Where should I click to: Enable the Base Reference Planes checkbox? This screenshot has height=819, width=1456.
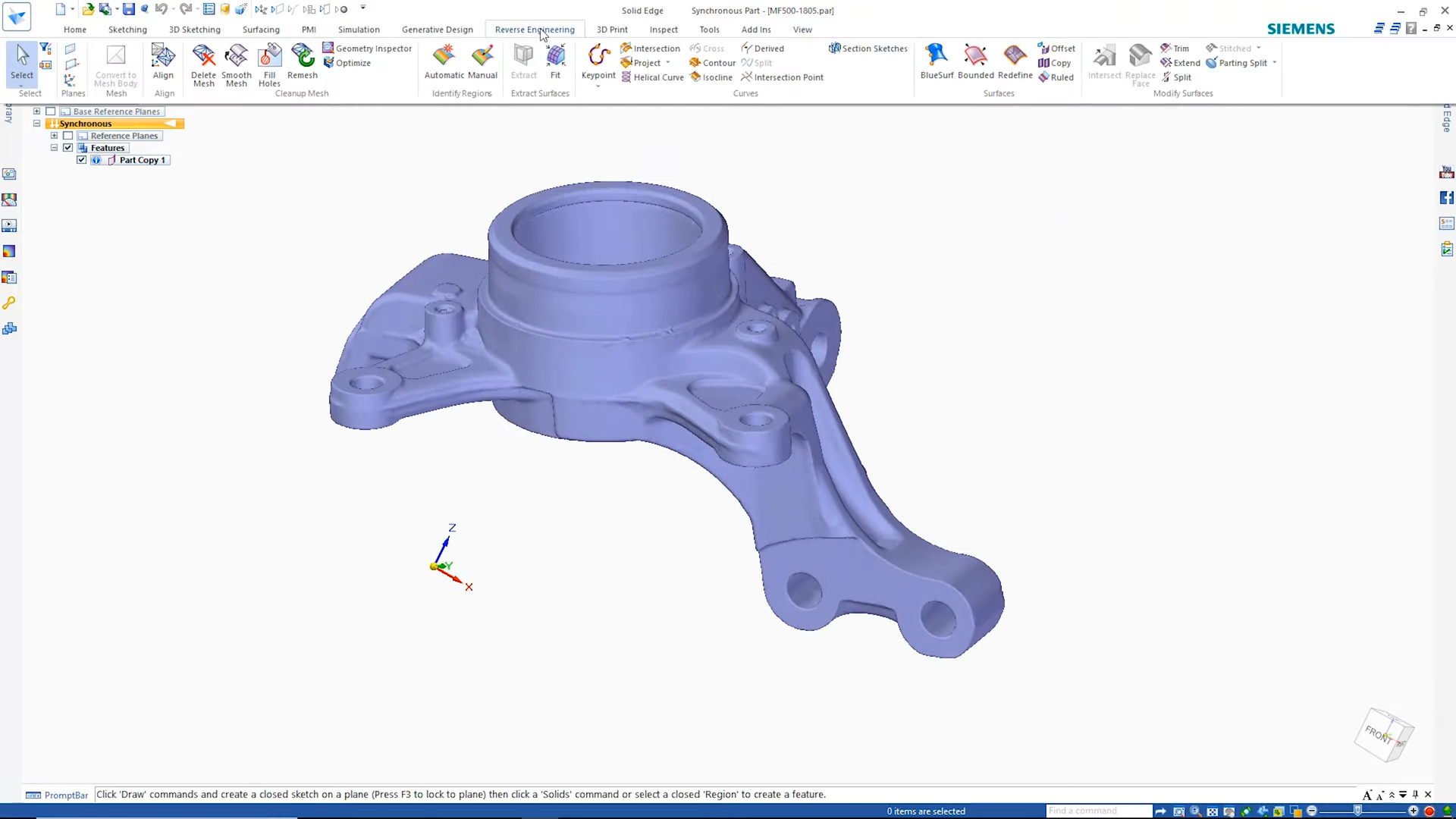(x=51, y=111)
